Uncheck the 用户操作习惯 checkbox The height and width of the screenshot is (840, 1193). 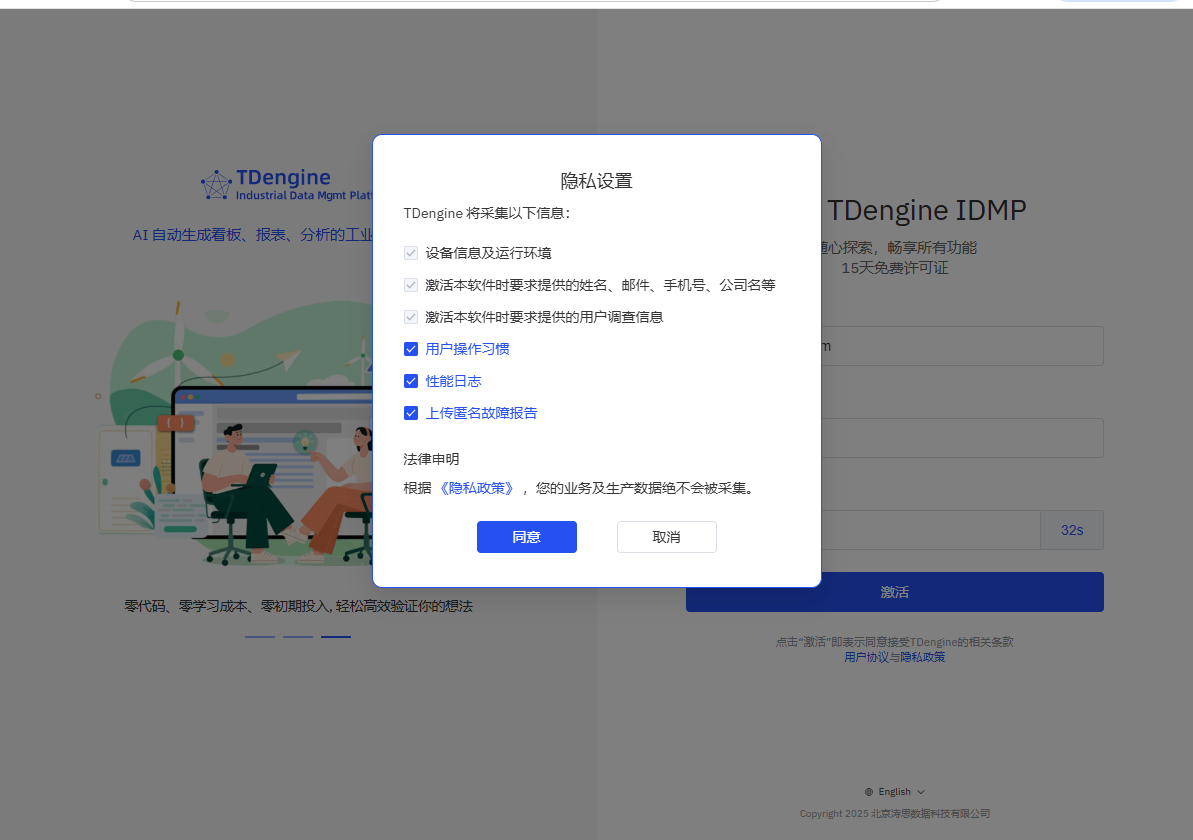click(411, 349)
